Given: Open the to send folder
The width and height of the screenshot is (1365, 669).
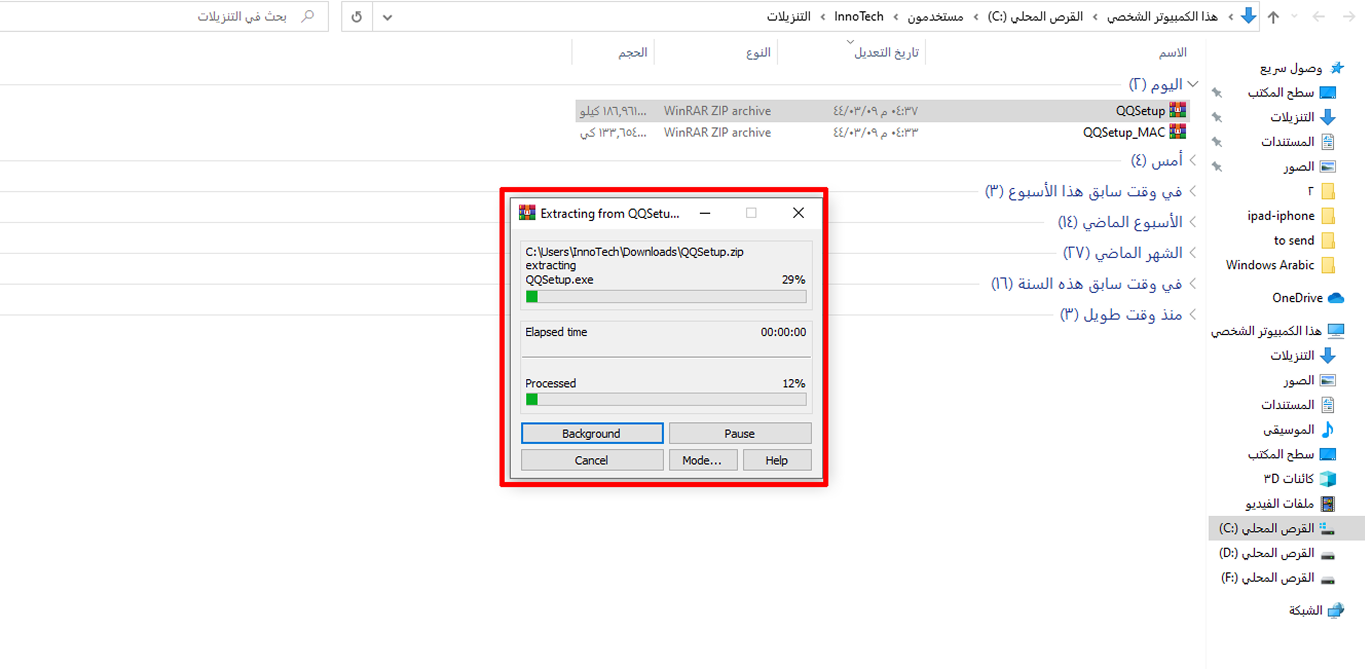Looking at the screenshot, I should 1304,240.
